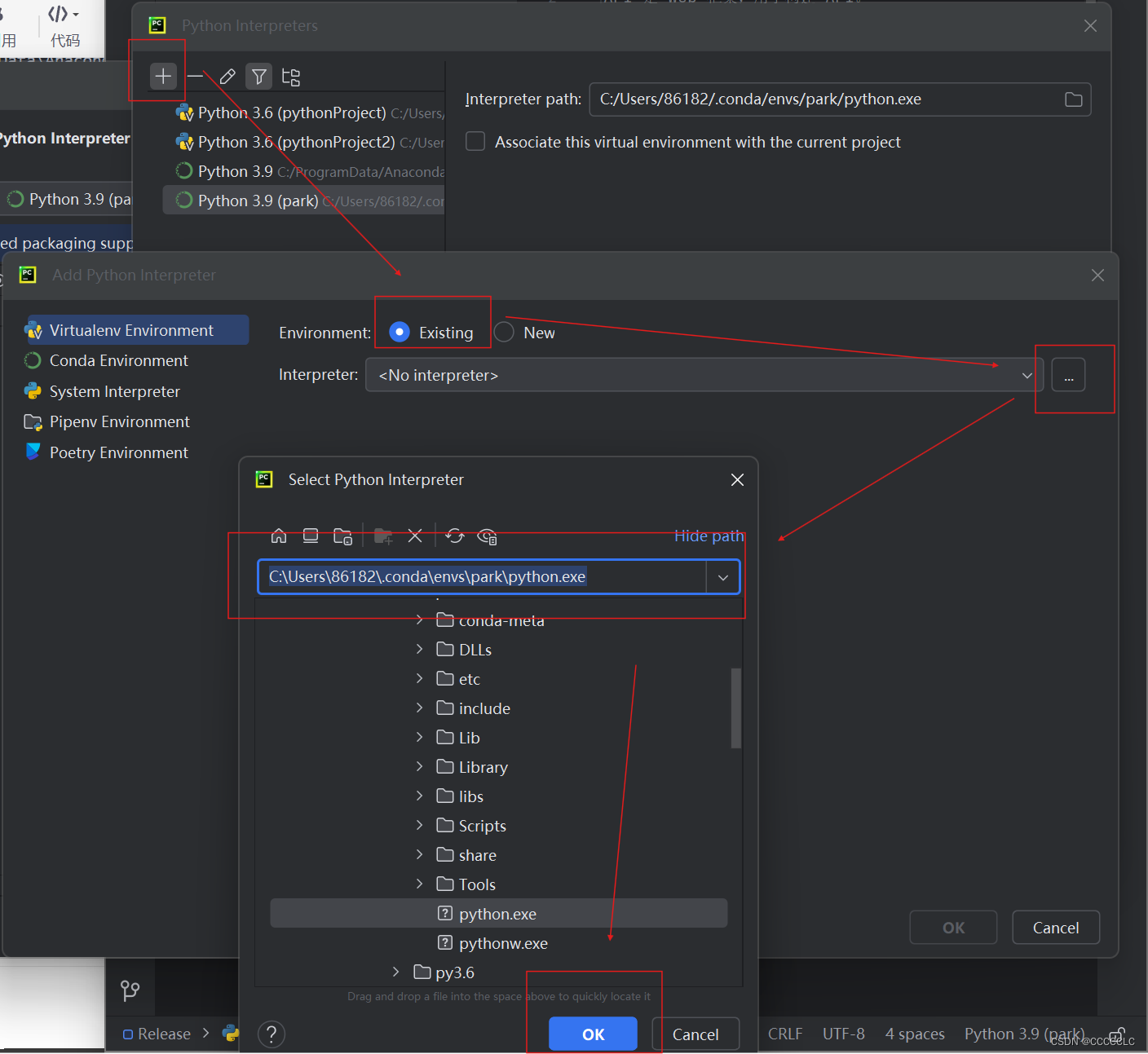The height and width of the screenshot is (1054, 1148).
Task: Select the Existing environment radio button
Action: coord(400,332)
